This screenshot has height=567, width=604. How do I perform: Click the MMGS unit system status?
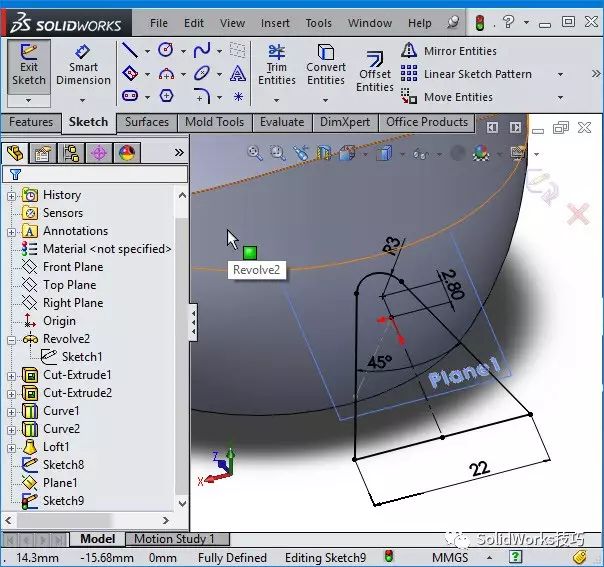450,558
